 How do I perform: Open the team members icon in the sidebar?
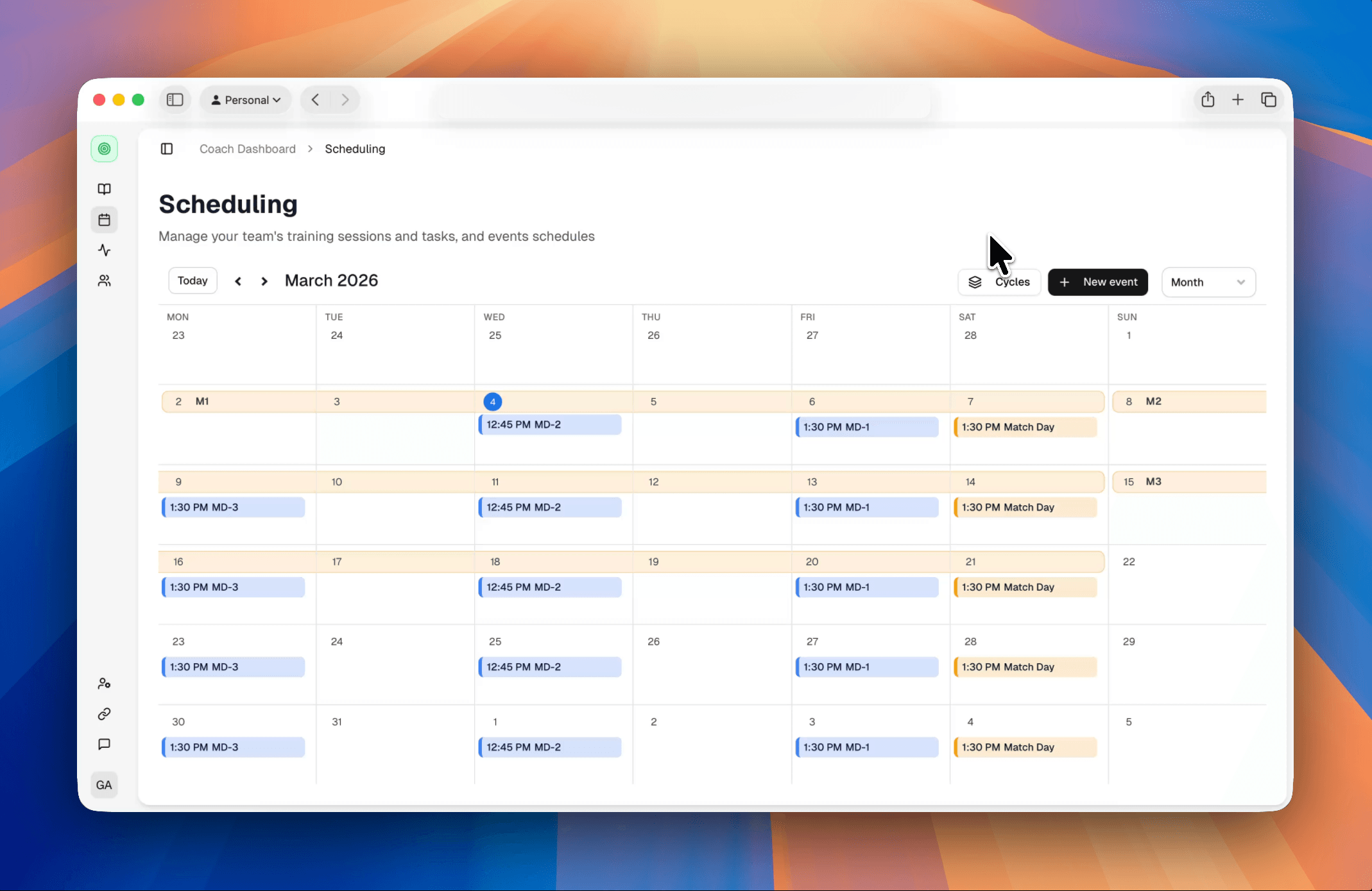point(104,281)
